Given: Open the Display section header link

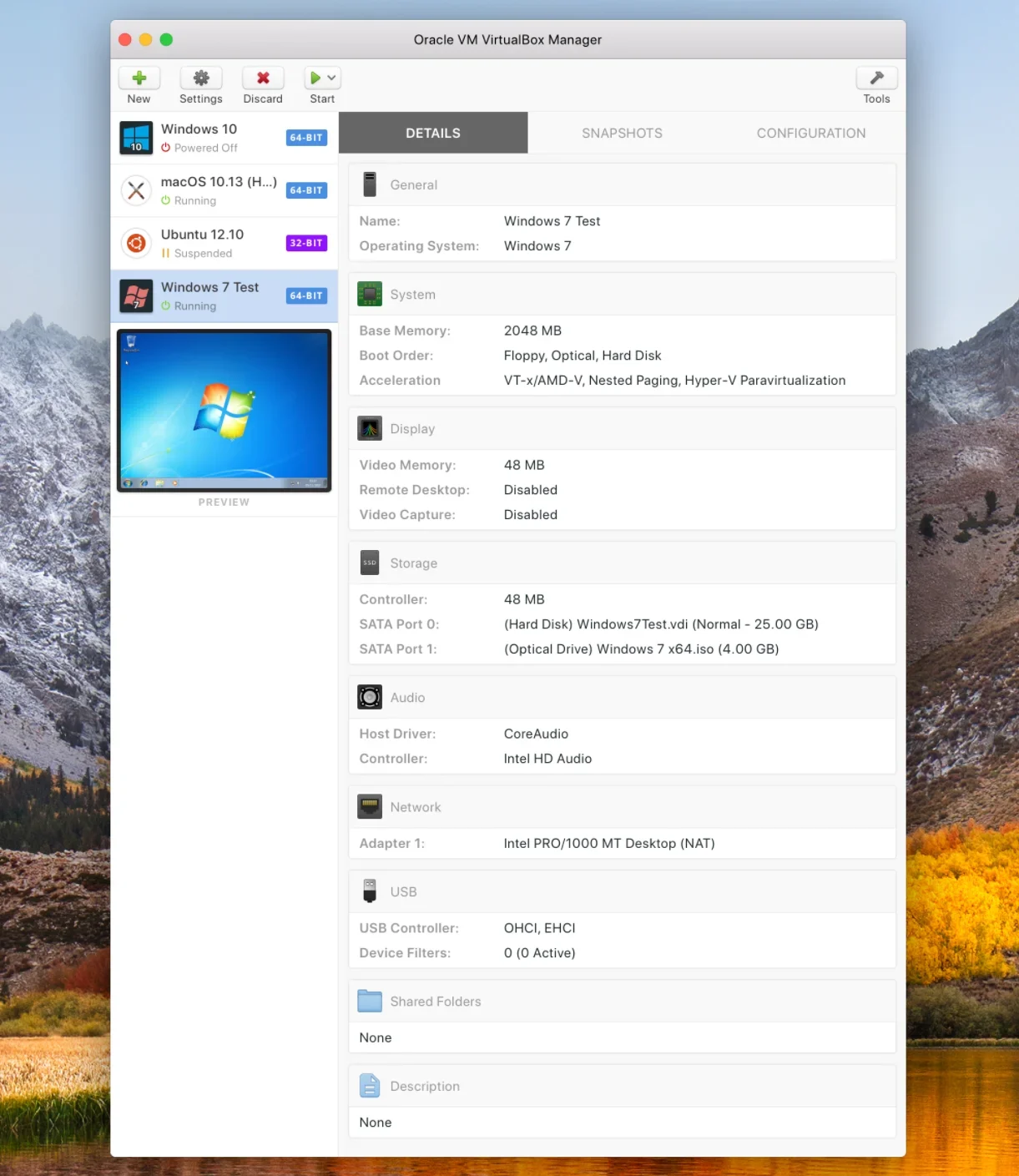Looking at the screenshot, I should pos(412,429).
